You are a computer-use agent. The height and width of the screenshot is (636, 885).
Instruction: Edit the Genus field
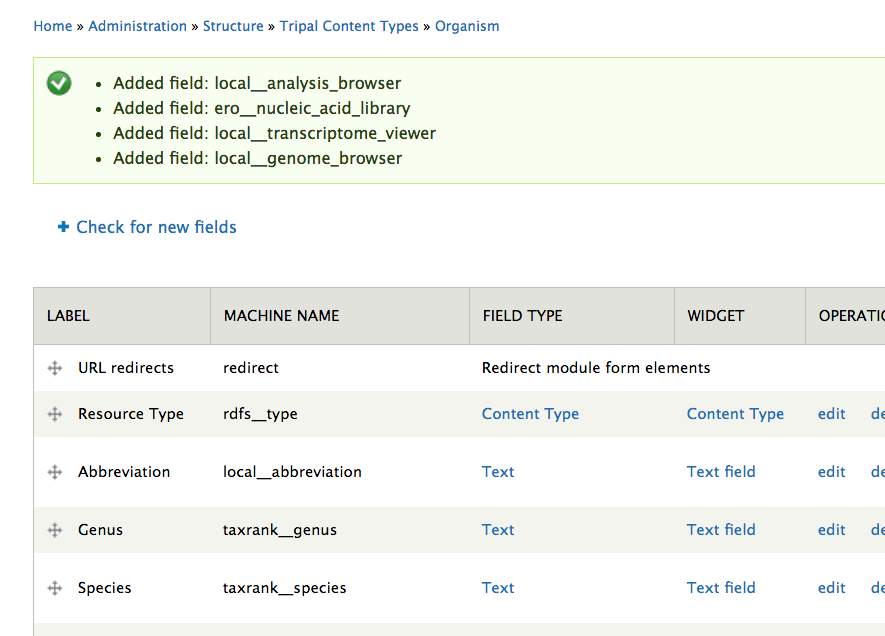(831, 530)
